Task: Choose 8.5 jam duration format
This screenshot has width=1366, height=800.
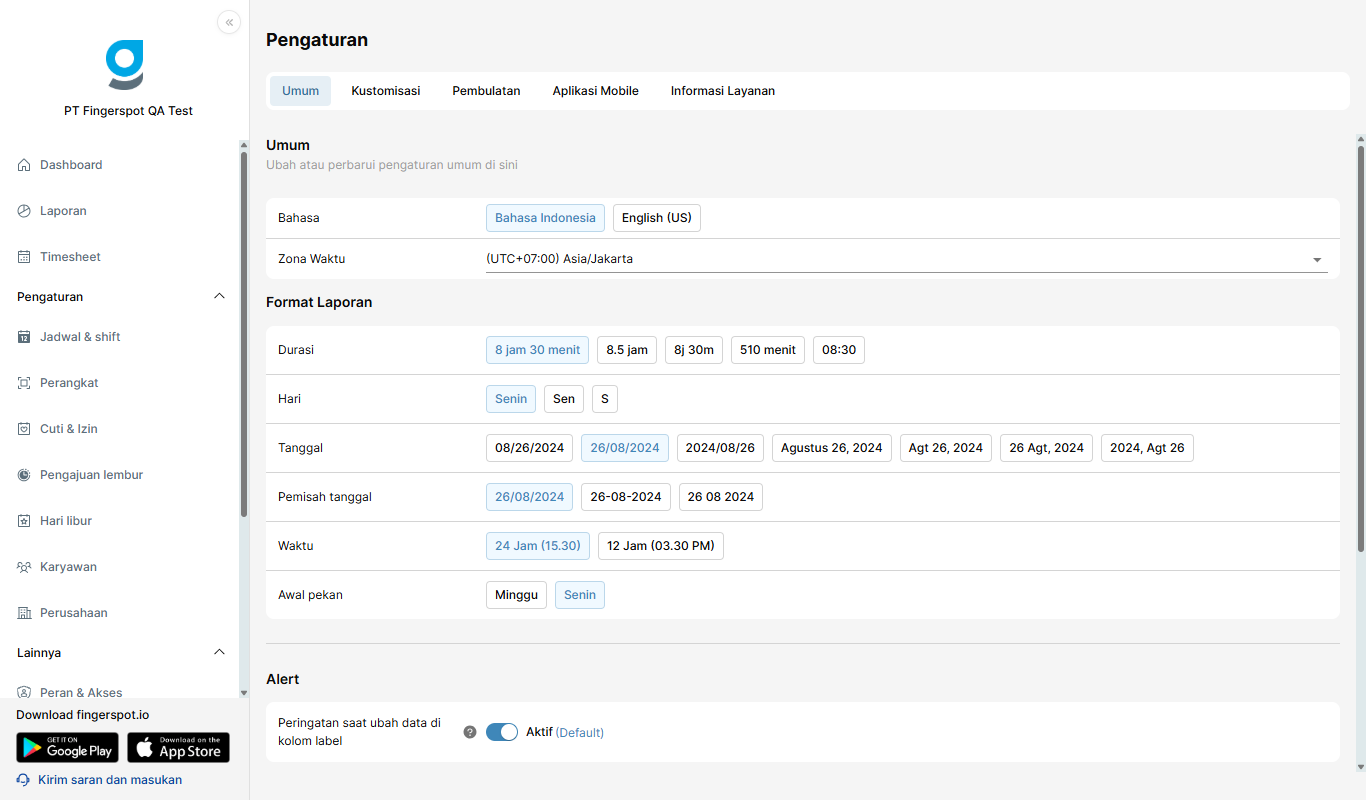Action: pos(627,350)
